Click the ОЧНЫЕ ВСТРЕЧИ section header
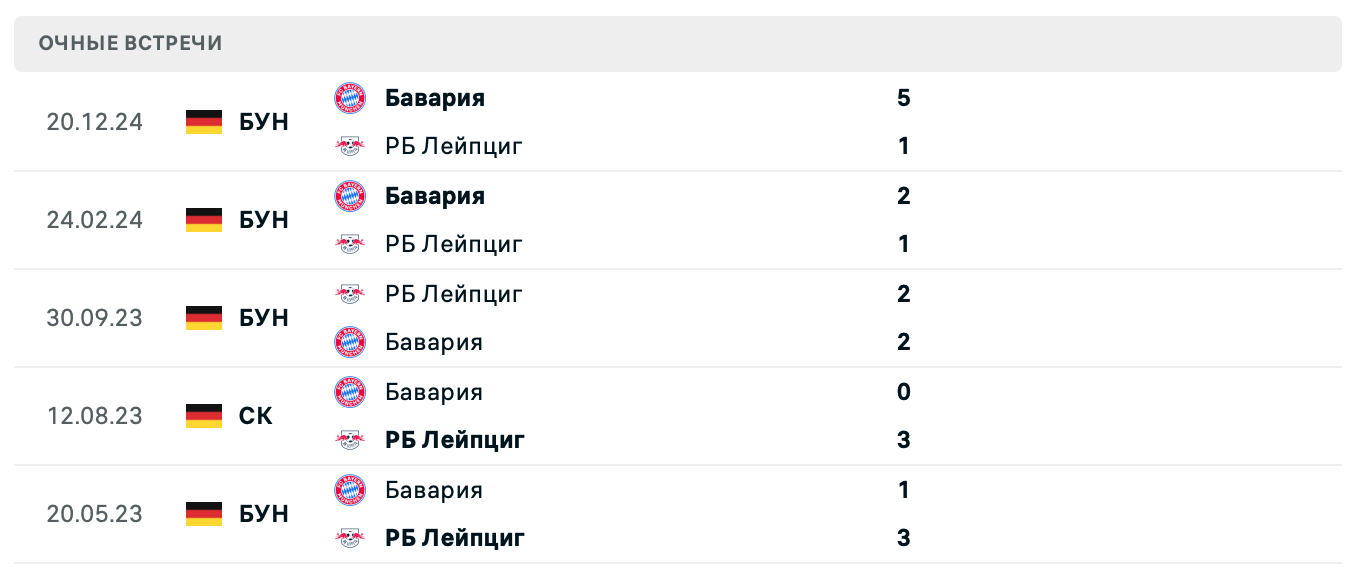The image size is (1358, 582). point(130,43)
